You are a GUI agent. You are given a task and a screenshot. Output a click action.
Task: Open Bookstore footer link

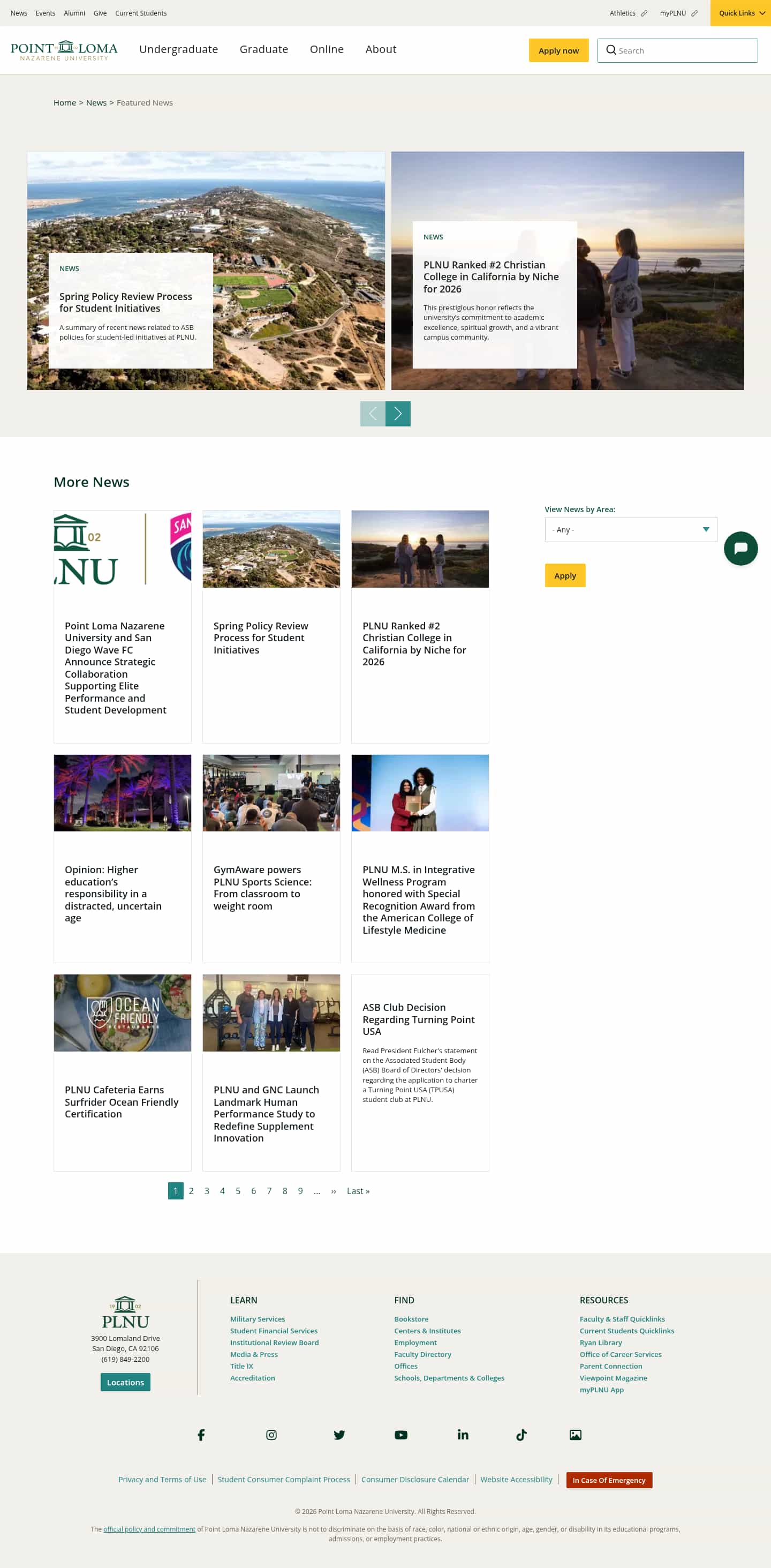coord(411,1318)
